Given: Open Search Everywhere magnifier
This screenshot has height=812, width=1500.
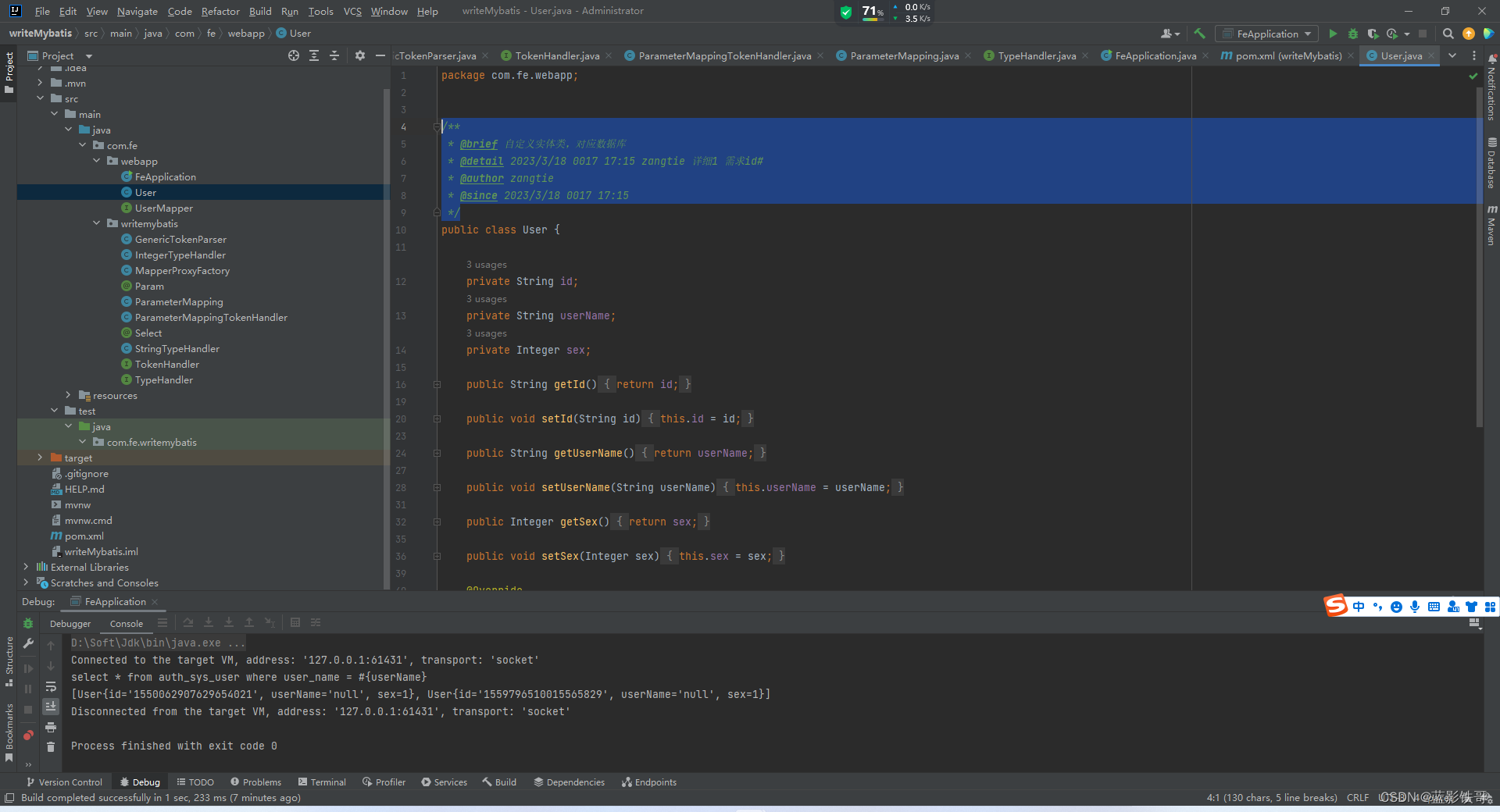Looking at the screenshot, I should click(x=1448, y=34).
